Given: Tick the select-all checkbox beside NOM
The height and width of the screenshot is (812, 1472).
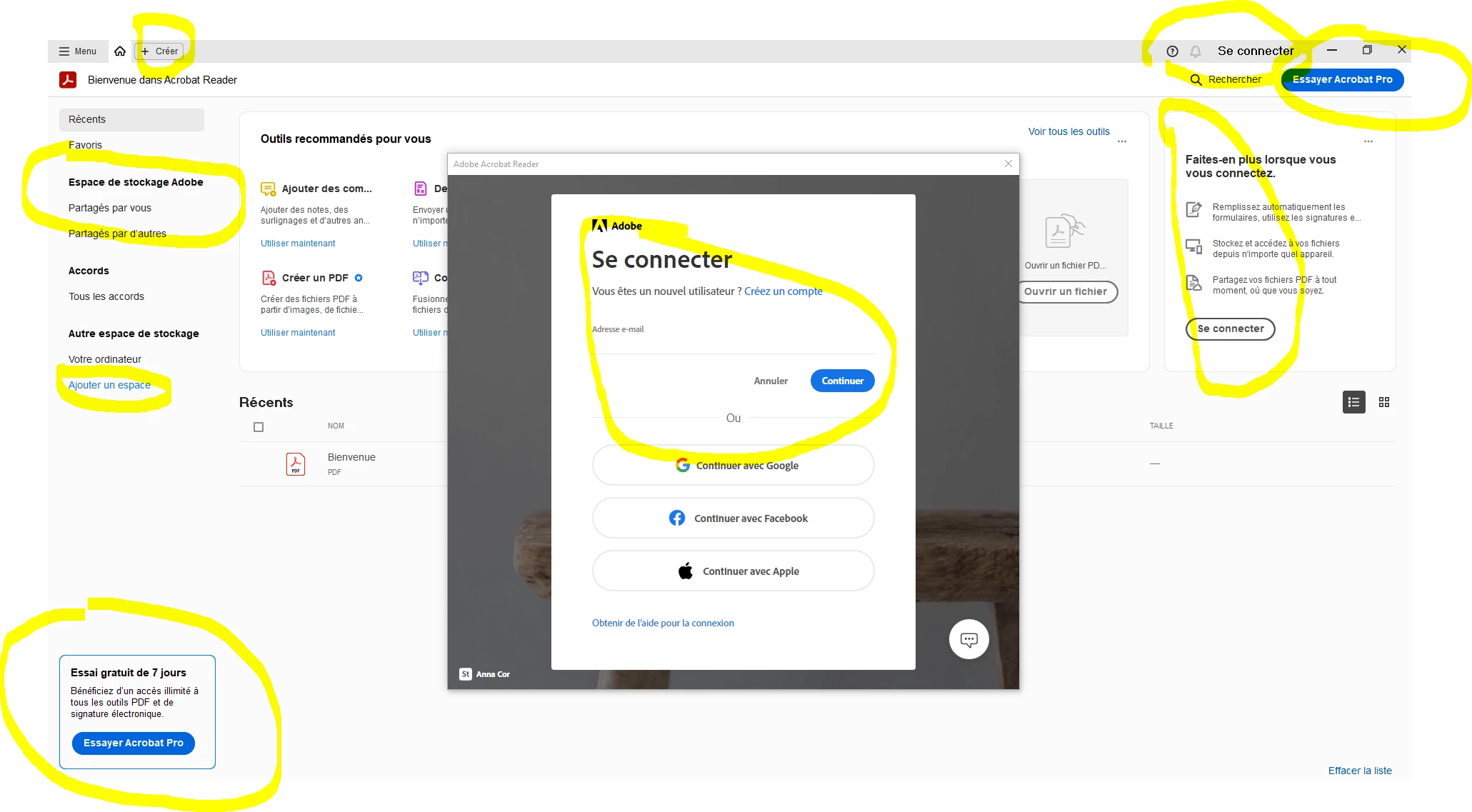Looking at the screenshot, I should click(259, 427).
